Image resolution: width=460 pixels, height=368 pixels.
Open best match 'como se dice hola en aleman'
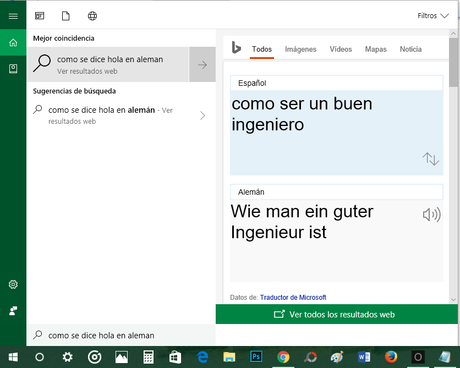tap(108, 64)
